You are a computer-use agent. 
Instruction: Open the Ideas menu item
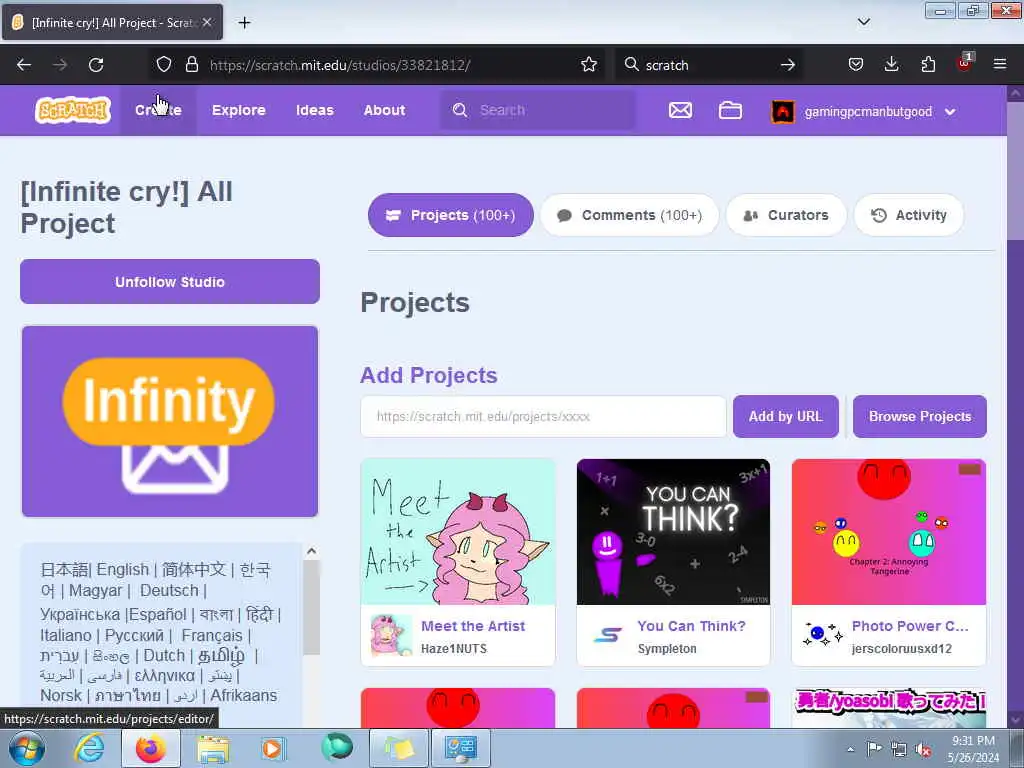pos(315,110)
